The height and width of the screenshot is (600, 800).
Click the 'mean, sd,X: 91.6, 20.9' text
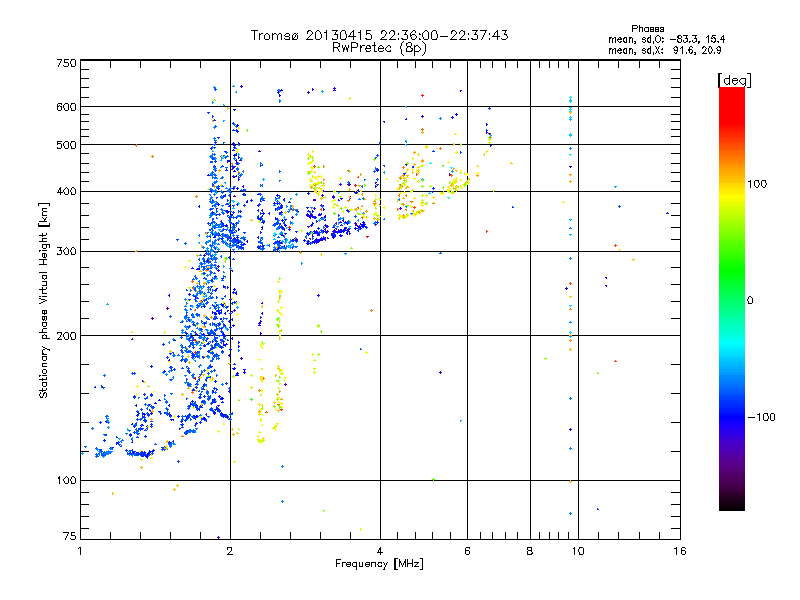(x=664, y=50)
